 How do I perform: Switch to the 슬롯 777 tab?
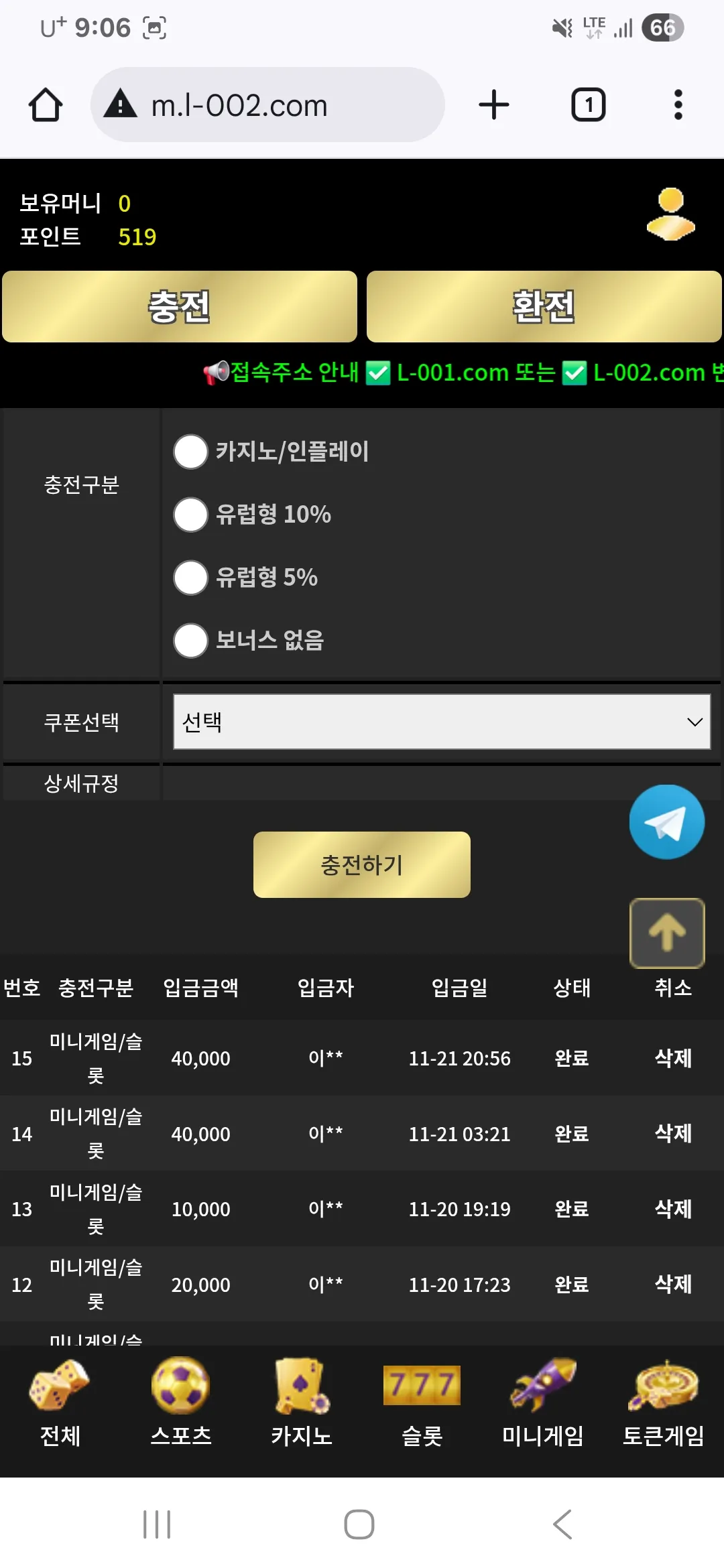(x=422, y=1403)
